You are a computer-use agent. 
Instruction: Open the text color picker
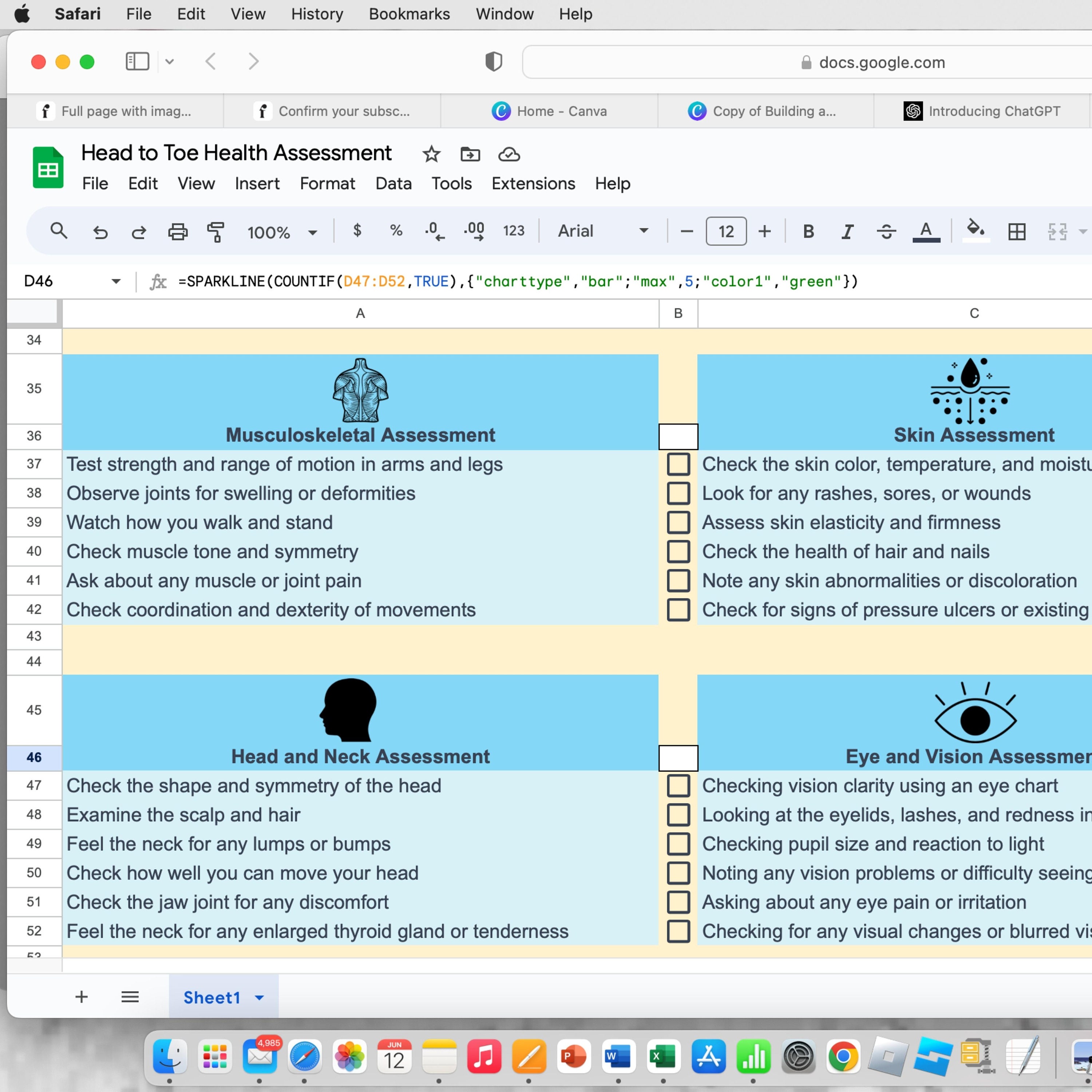coord(926,231)
